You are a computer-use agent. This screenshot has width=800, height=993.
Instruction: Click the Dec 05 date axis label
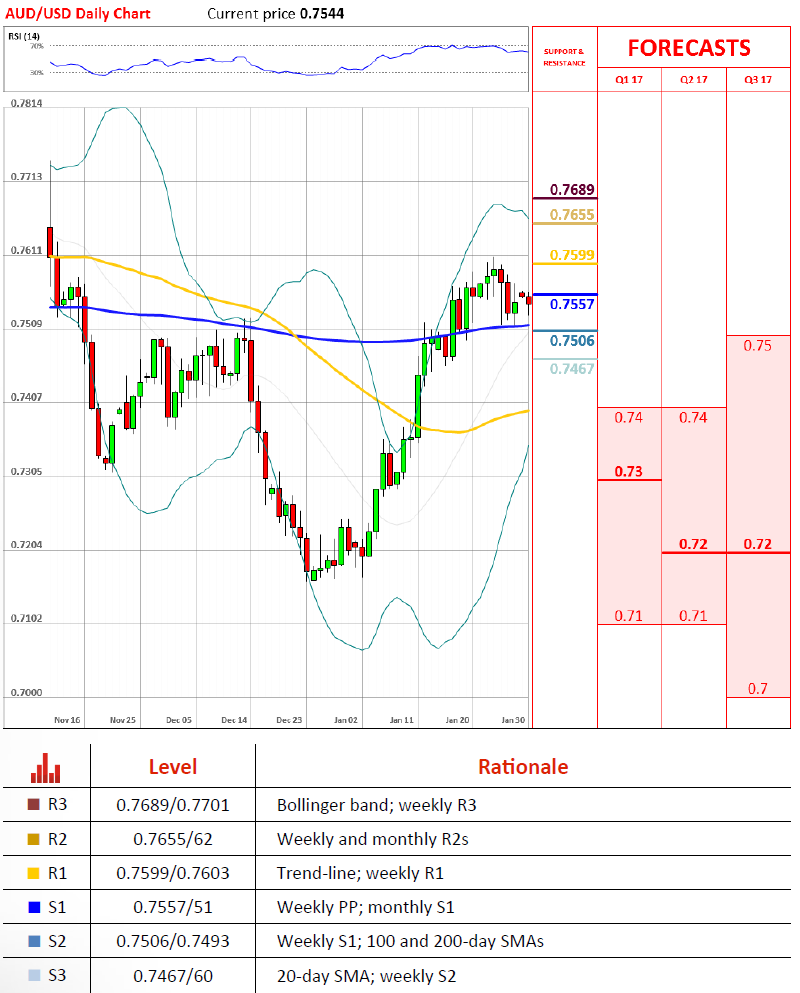coord(179,720)
